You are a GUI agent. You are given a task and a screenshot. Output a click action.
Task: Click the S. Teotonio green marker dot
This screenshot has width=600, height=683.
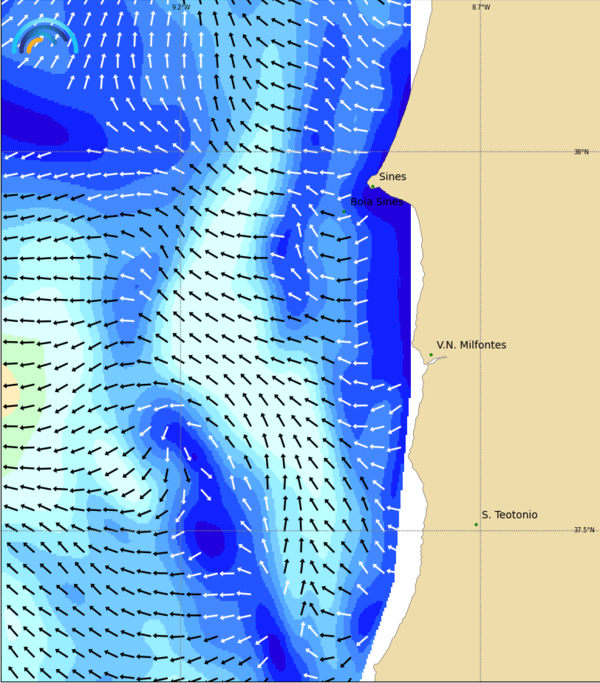pos(476,524)
